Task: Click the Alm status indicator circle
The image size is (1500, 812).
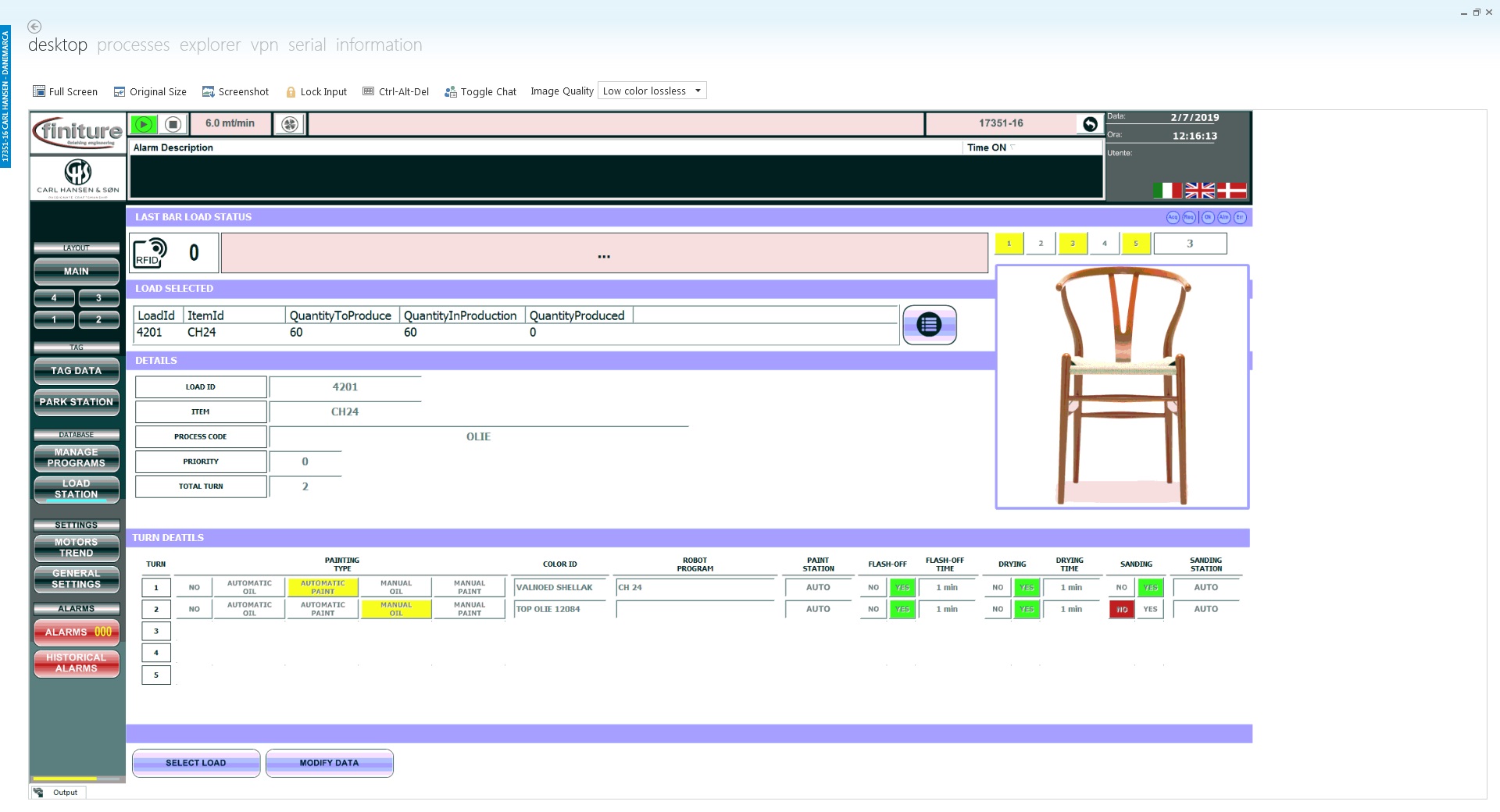Action: pos(1224,218)
